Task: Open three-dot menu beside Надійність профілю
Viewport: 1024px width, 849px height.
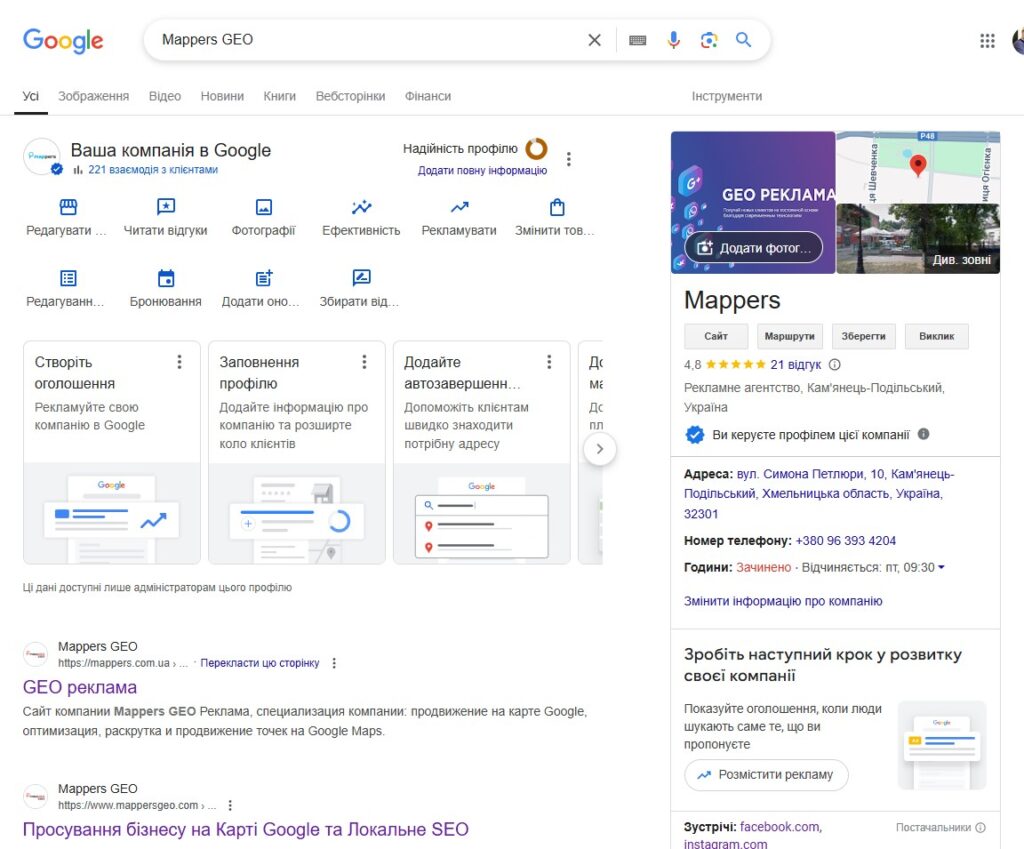Action: [x=569, y=159]
